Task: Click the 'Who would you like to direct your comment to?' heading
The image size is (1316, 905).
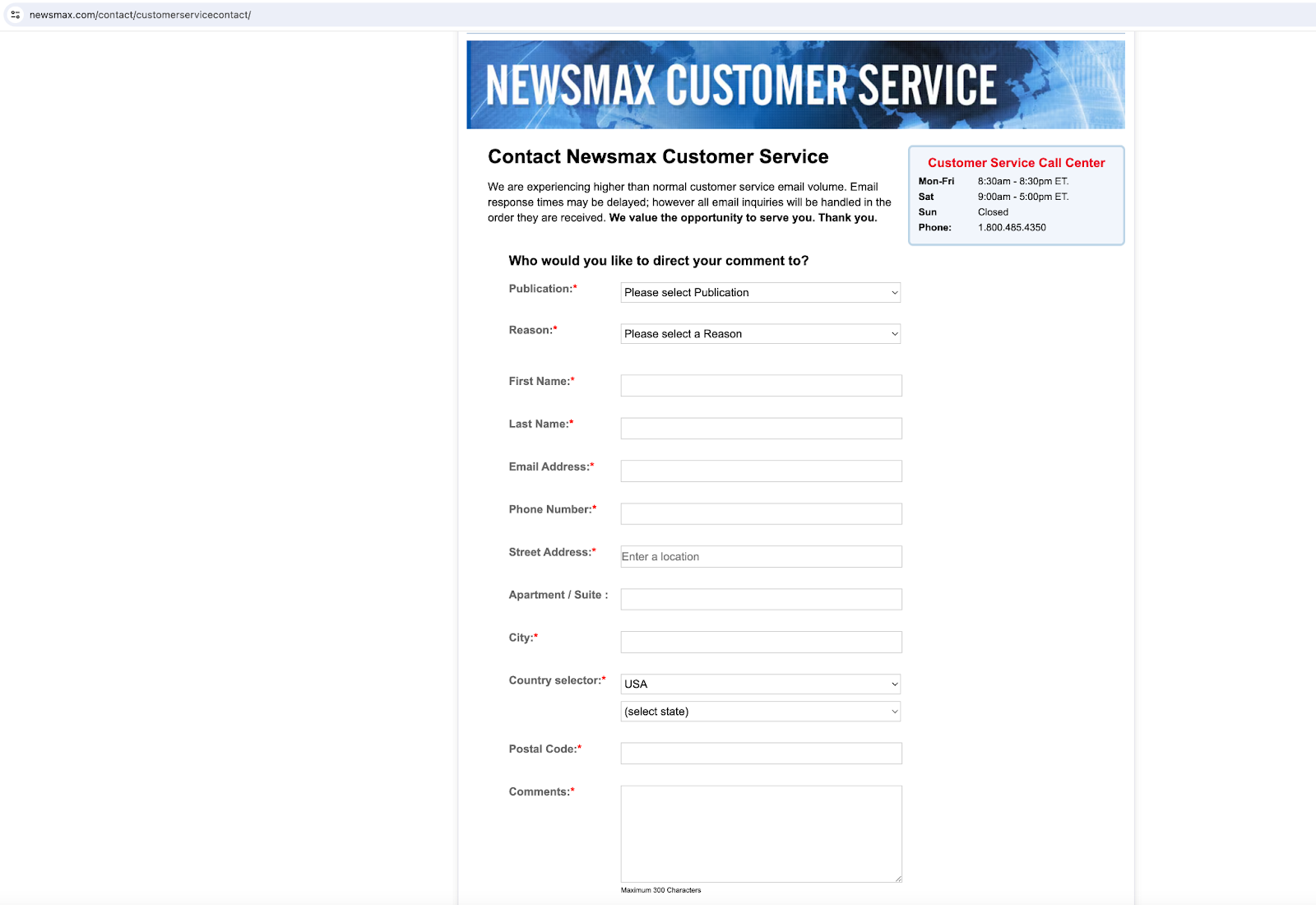Action: (x=659, y=261)
